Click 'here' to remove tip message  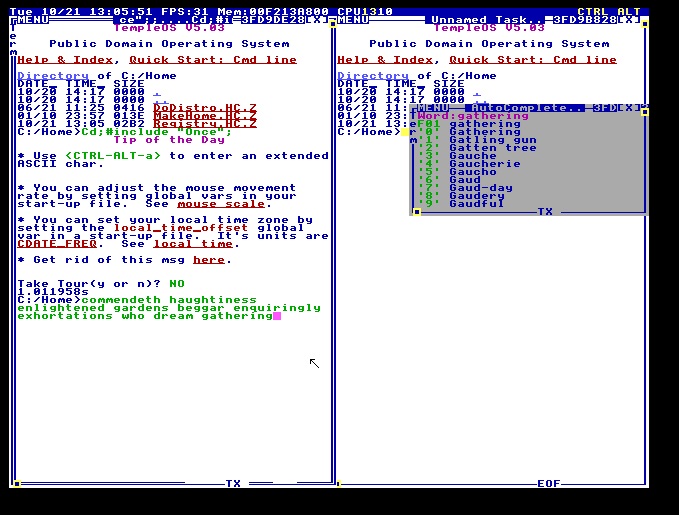(209, 260)
